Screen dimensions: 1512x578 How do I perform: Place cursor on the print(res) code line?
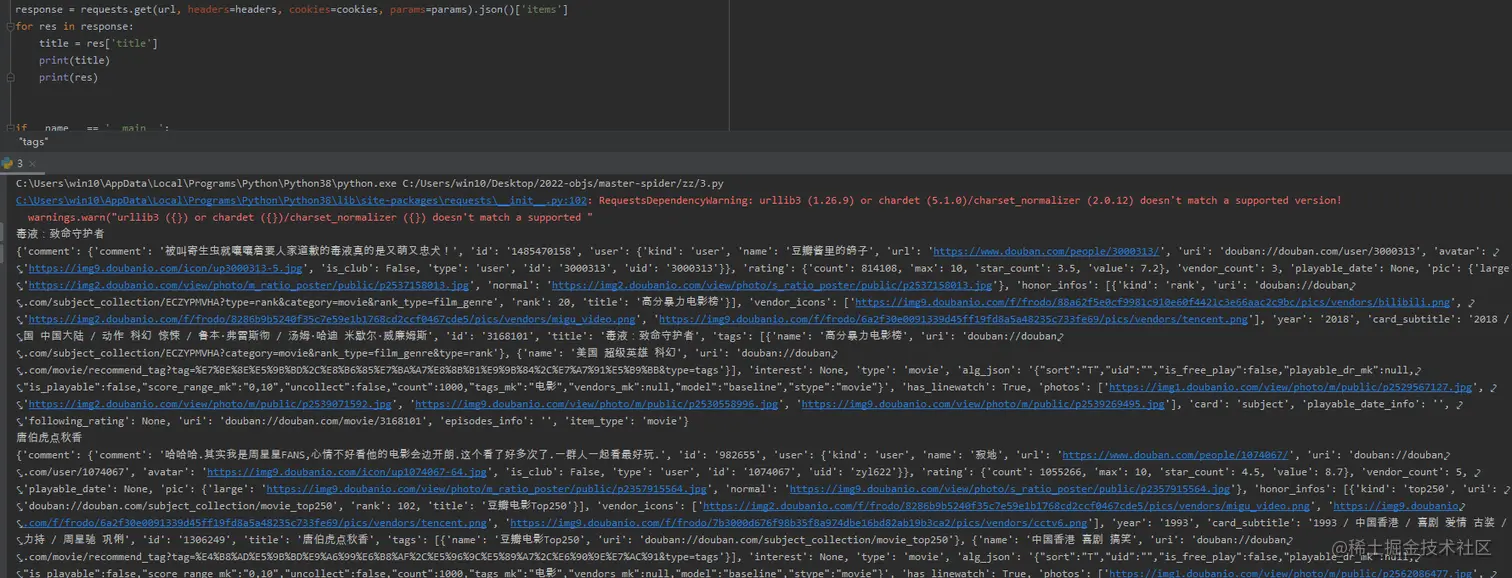coord(68,77)
